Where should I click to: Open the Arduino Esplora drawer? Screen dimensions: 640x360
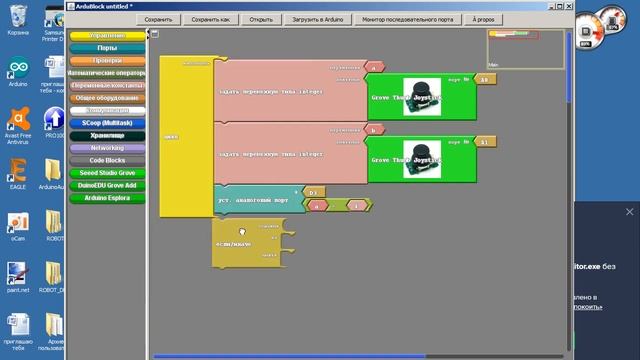coord(107,198)
